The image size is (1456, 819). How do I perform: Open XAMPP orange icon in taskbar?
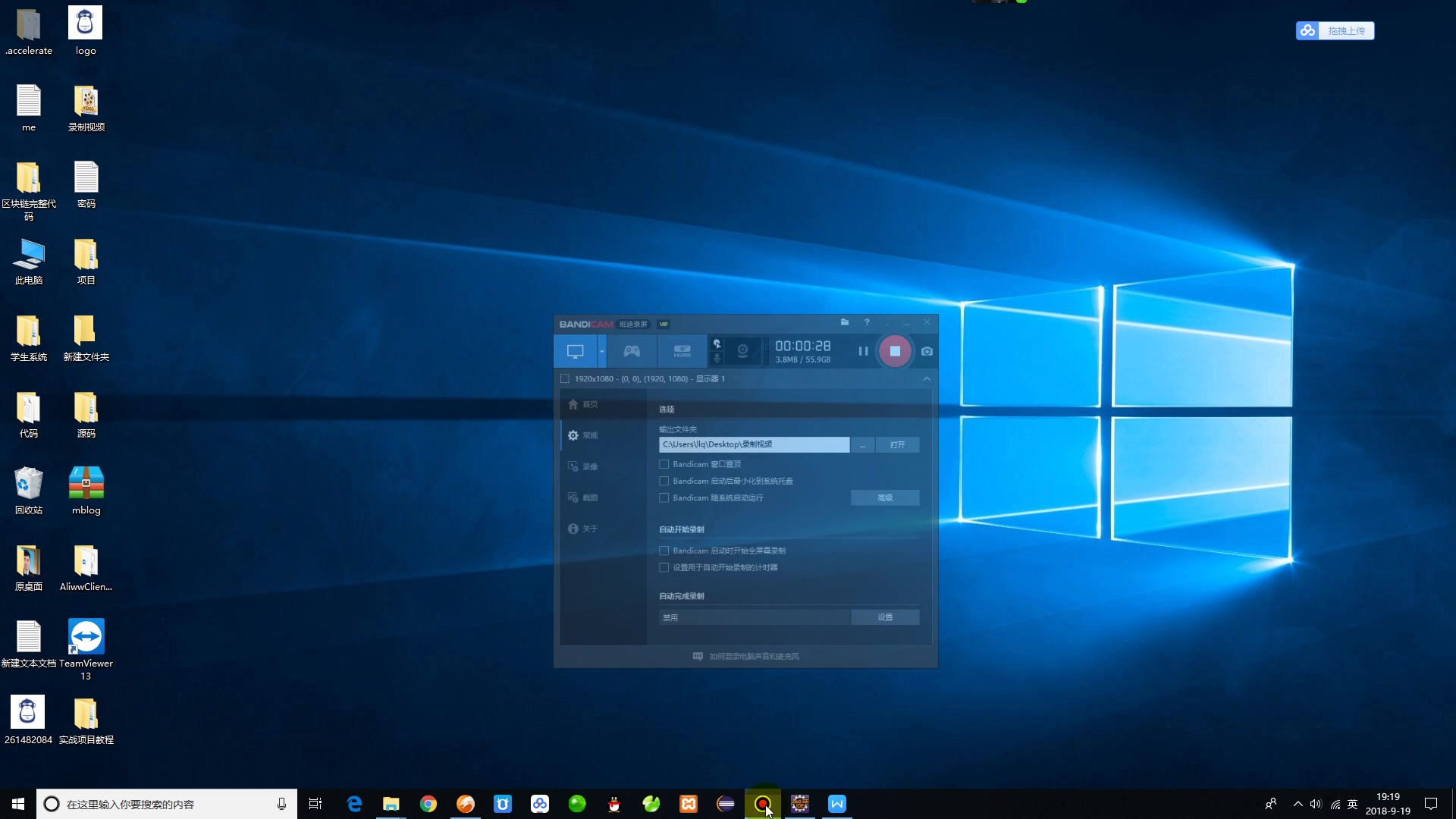pyautogui.click(x=689, y=804)
